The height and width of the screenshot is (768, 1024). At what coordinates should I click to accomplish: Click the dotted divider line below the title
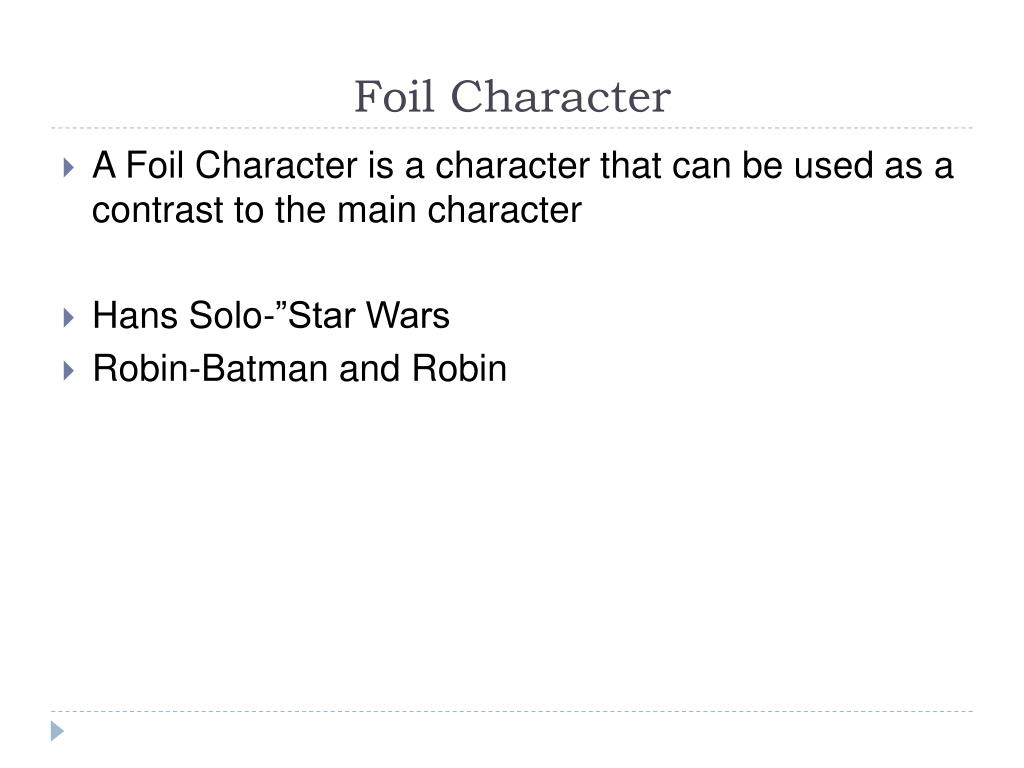(512, 128)
